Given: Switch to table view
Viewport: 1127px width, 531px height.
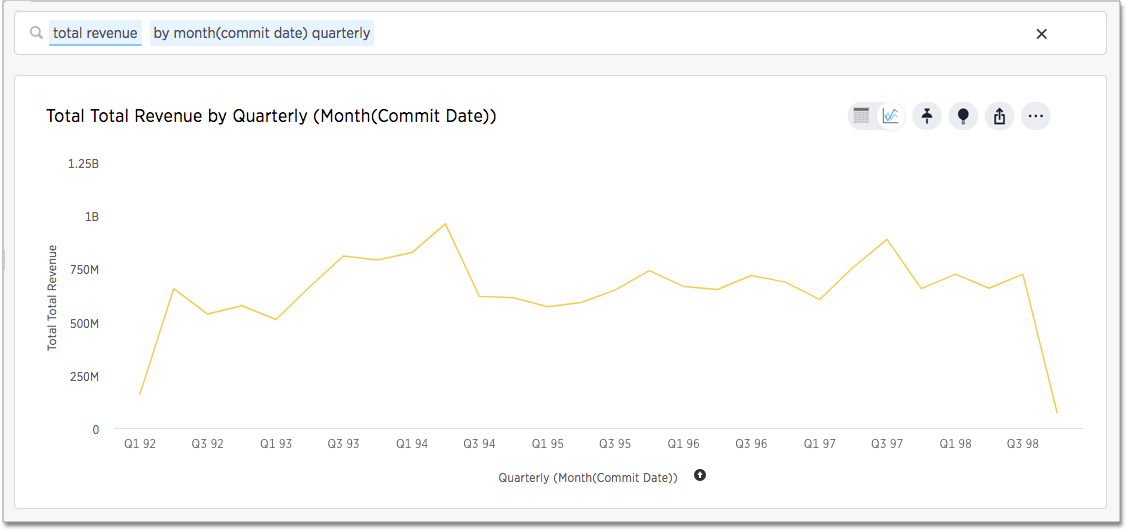Looking at the screenshot, I should [862, 116].
